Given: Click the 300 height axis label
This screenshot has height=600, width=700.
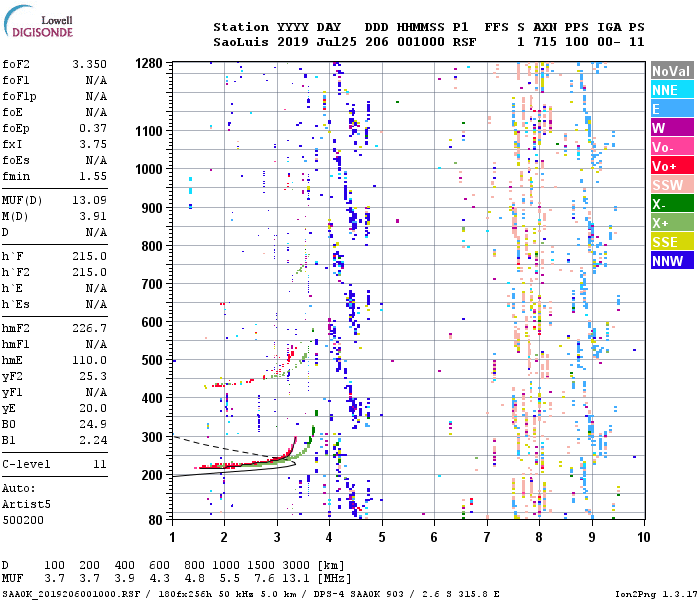Looking at the screenshot, I should [x=152, y=437].
